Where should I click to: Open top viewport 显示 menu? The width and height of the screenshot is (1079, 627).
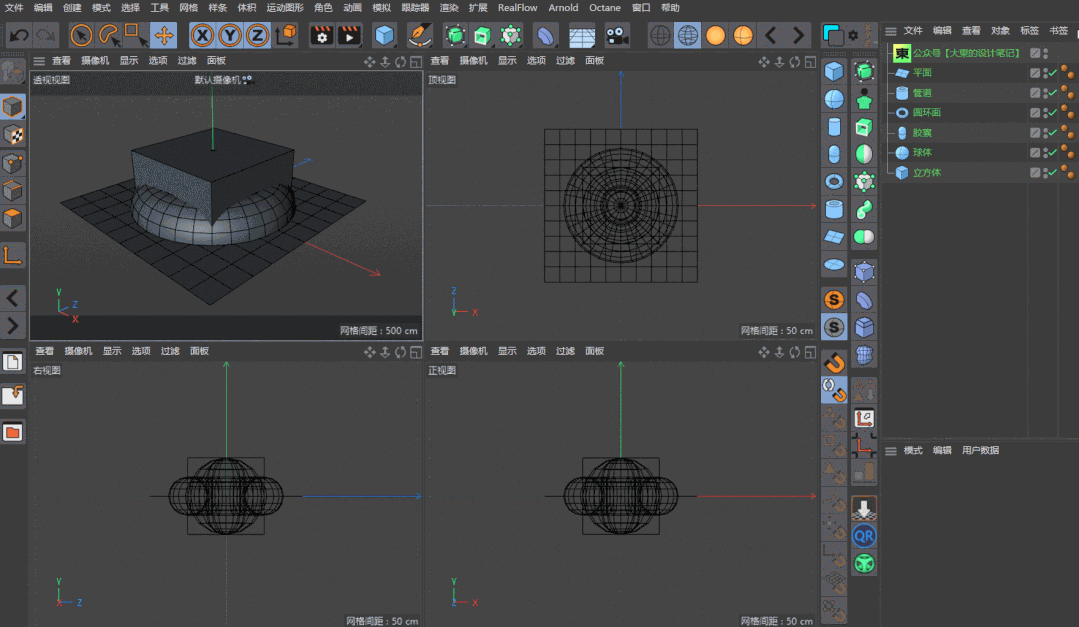[507, 61]
